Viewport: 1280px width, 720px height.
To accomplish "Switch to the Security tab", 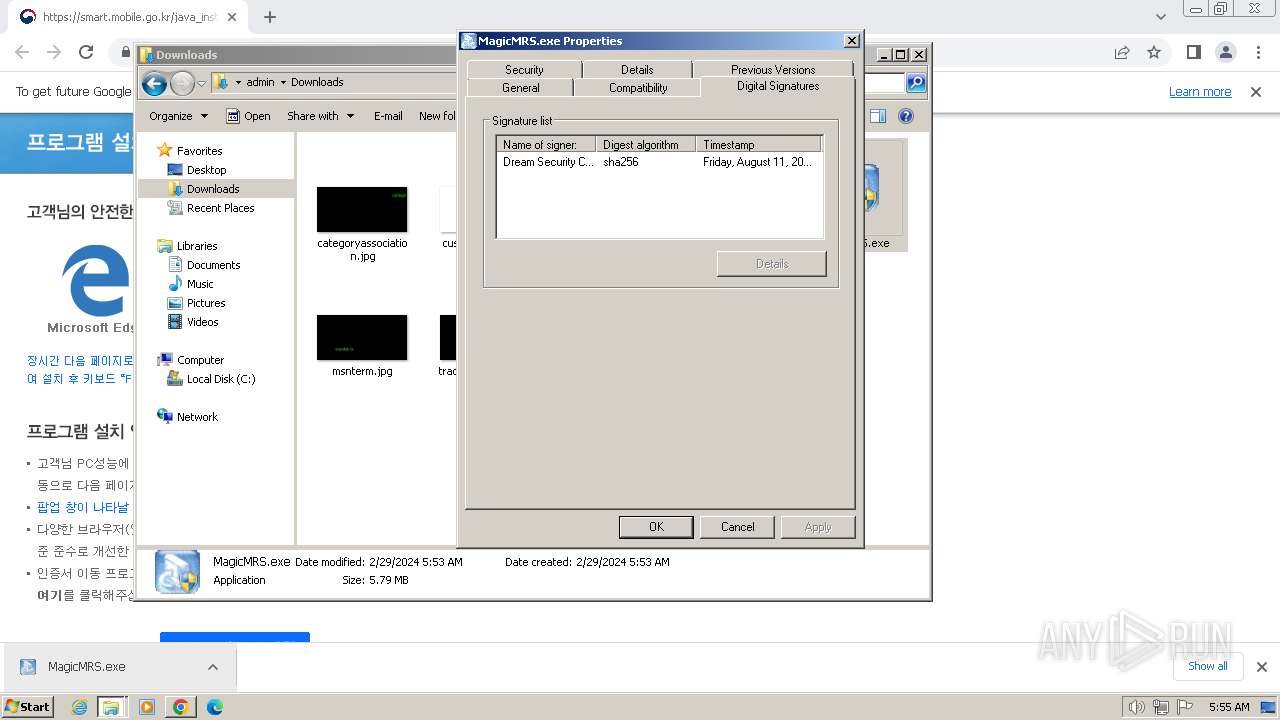I will click(524, 69).
